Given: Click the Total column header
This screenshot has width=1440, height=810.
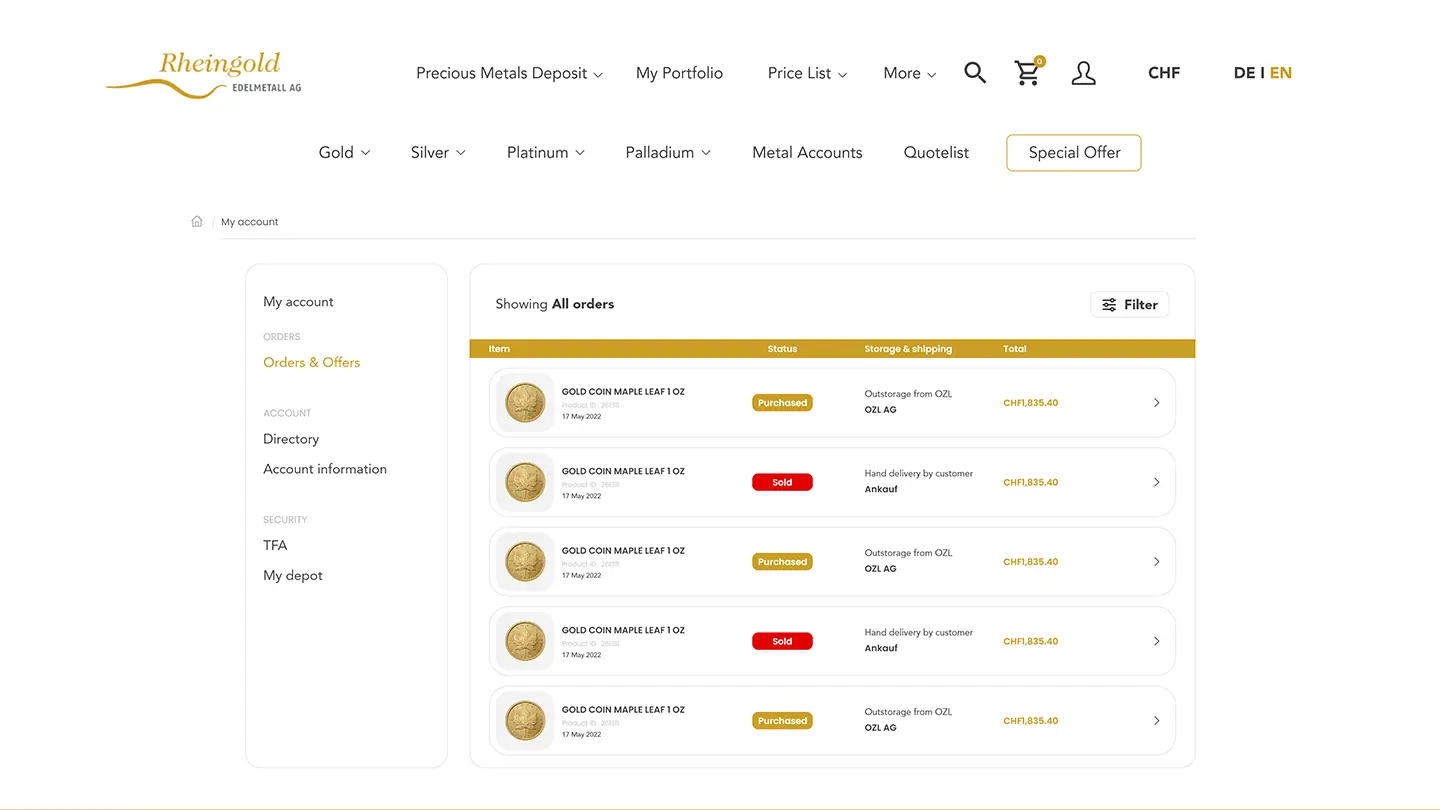Looking at the screenshot, I should point(1014,349).
